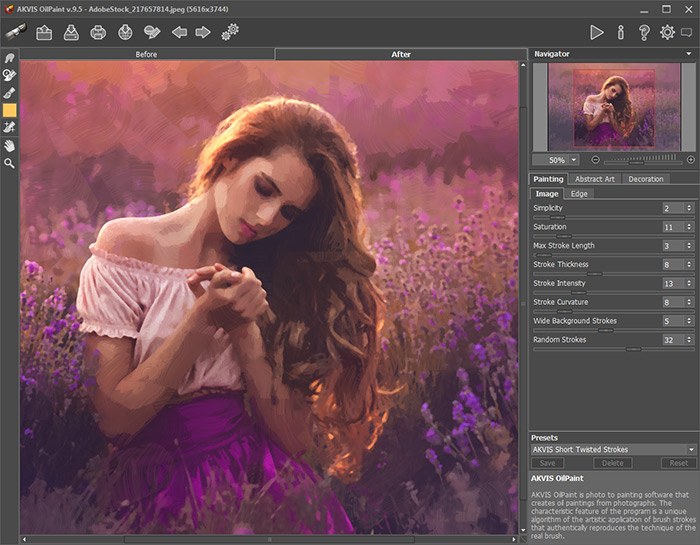This screenshot has width=700, height=545.
Task: Click the Print image icon
Action: point(99,32)
